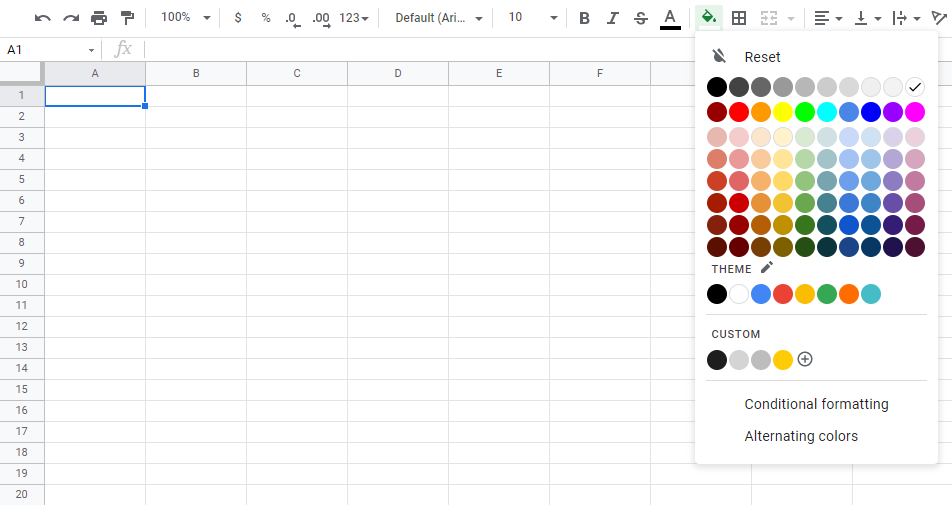
Task: Click the Text color 'A' icon
Action: [x=670, y=18]
